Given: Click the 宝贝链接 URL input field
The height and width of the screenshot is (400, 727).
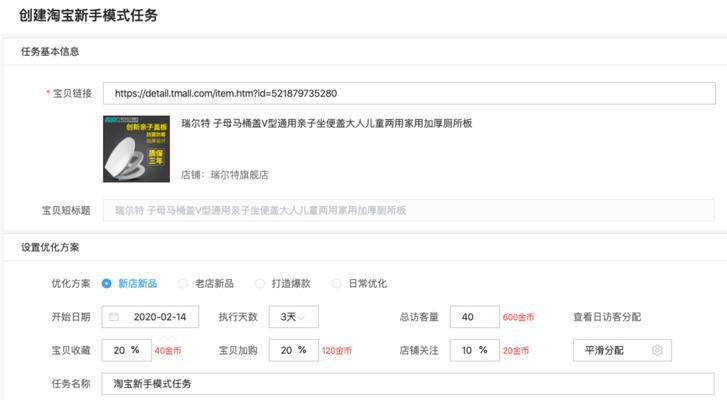Looking at the screenshot, I should [x=409, y=93].
